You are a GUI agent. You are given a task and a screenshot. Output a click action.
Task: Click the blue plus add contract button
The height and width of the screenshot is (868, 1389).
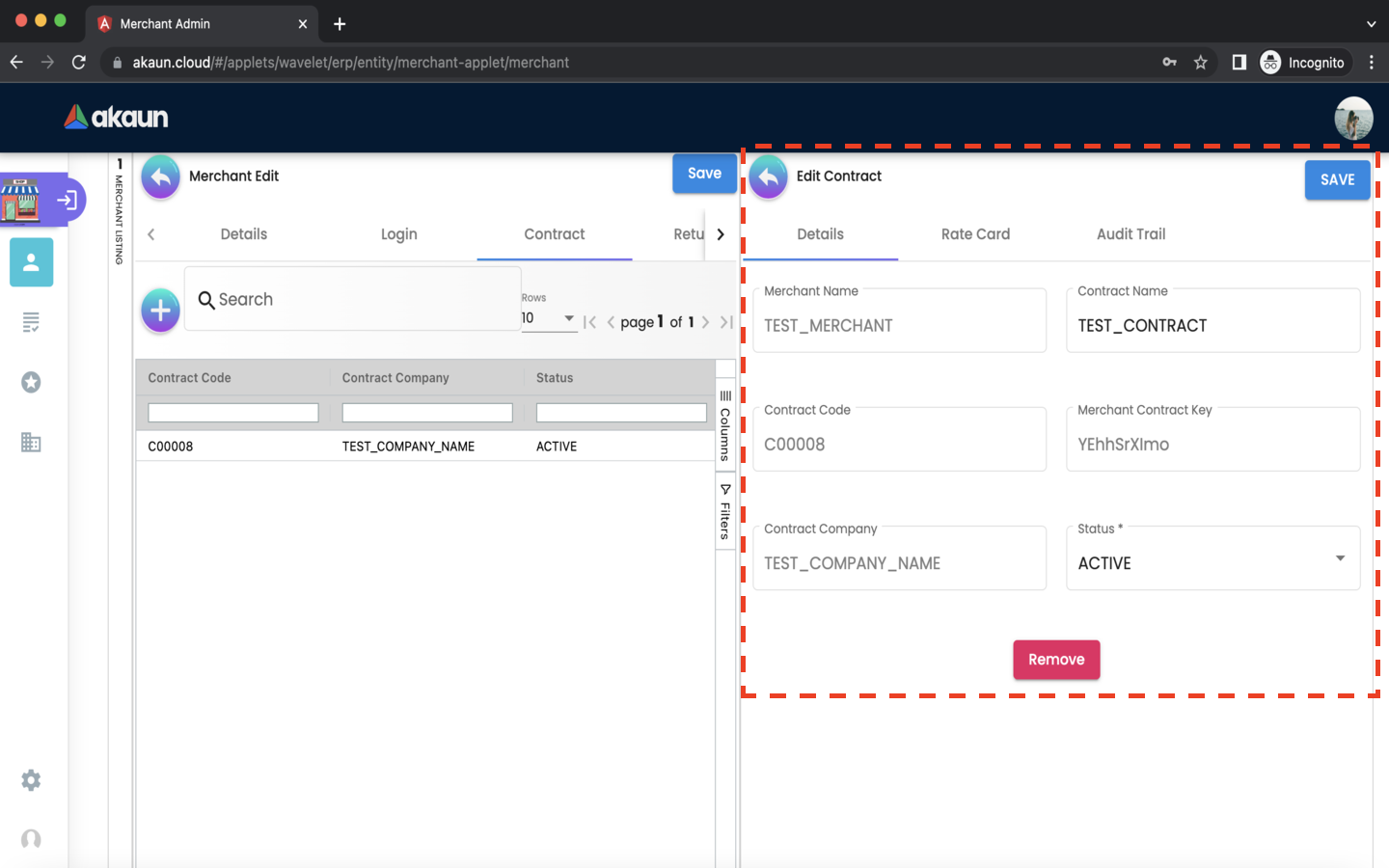160,311
